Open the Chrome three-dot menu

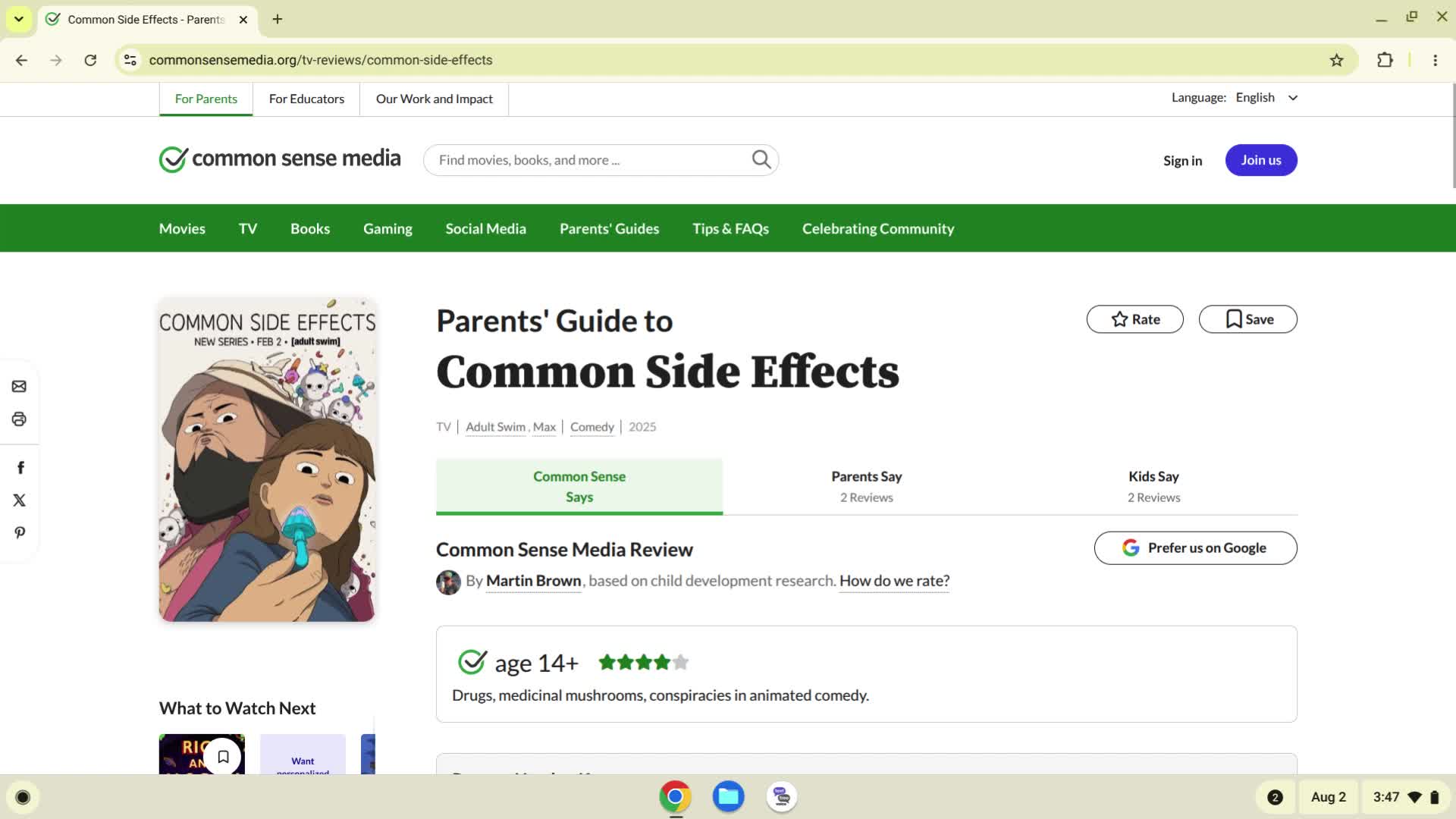pos(1435,60)
